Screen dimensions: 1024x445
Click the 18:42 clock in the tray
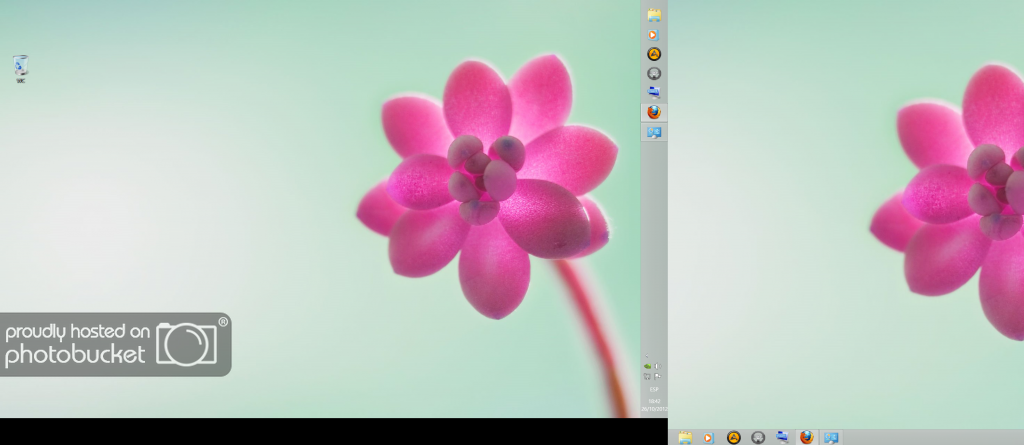(654, 401)
